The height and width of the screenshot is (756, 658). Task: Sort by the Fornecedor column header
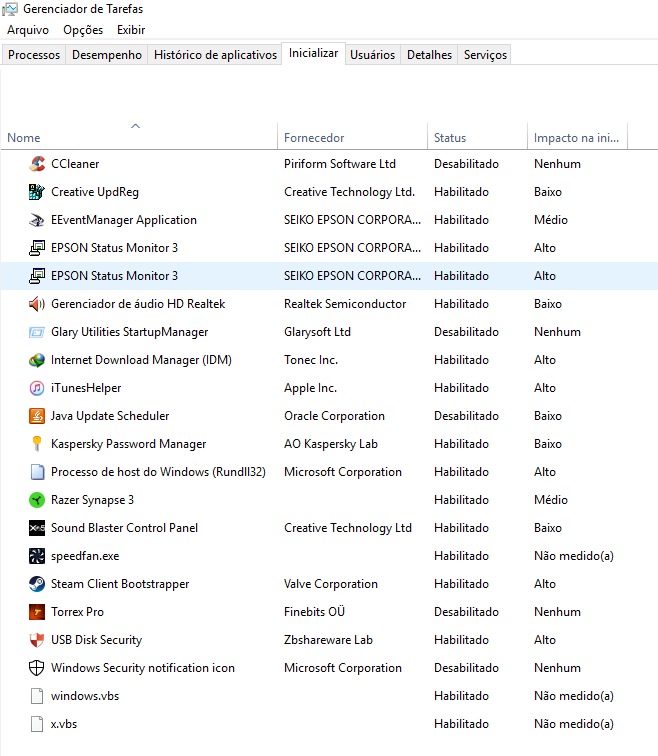pos(352,138)
